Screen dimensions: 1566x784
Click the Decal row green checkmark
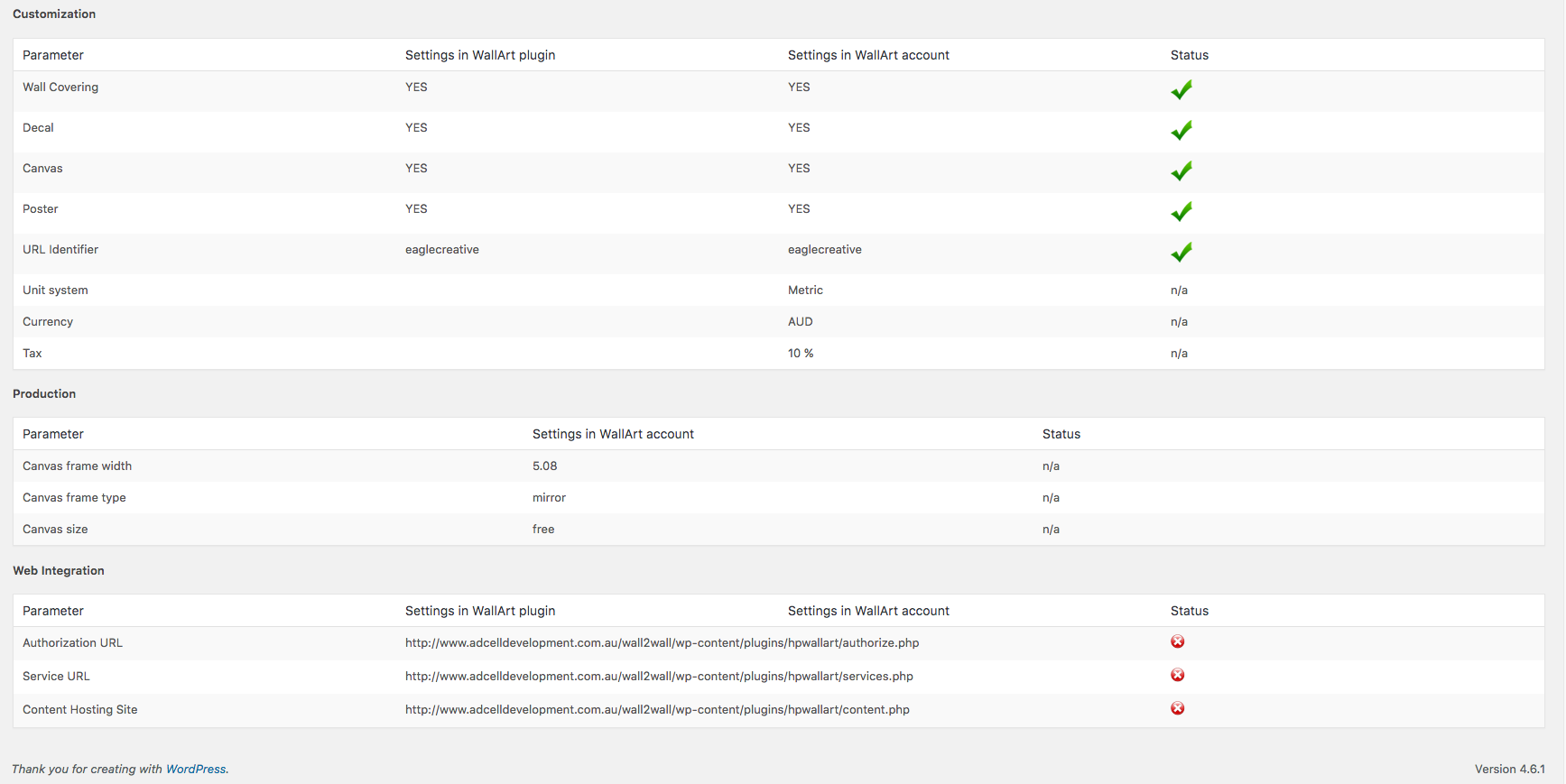tap(1181, 131)
